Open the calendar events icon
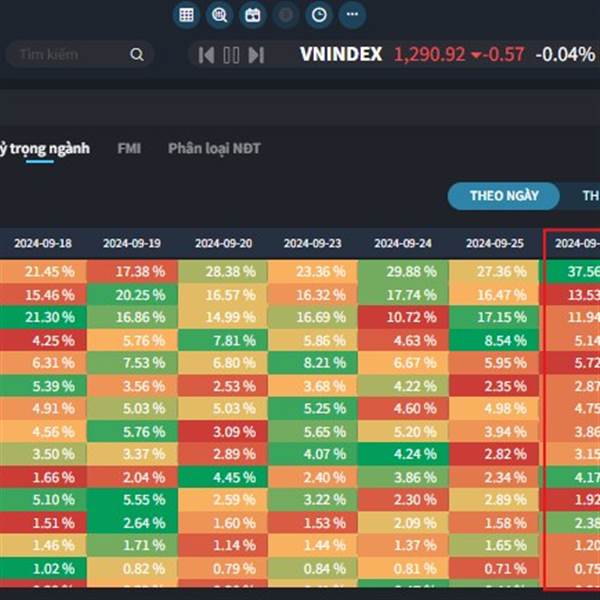The image size is (600, 600). (253, 15)
